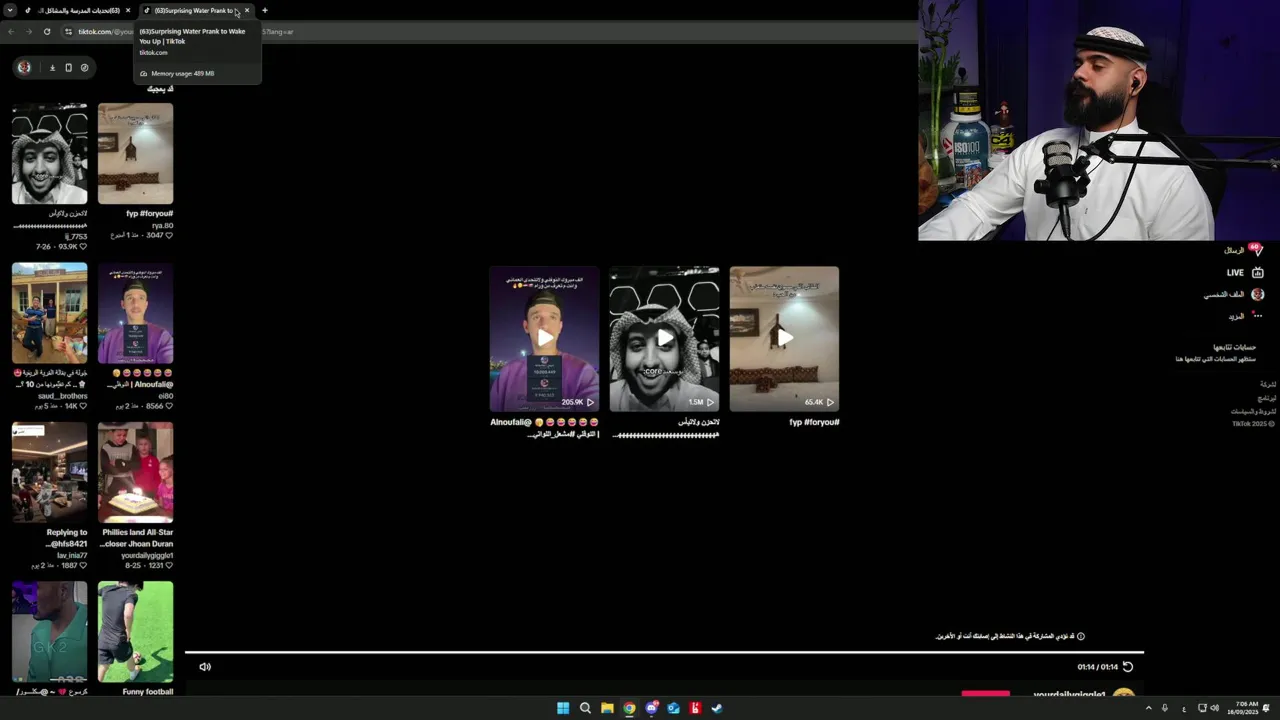Screen dimensions: 1280x720
Task: Click the compass explore icon
Action: pos(84,67)
